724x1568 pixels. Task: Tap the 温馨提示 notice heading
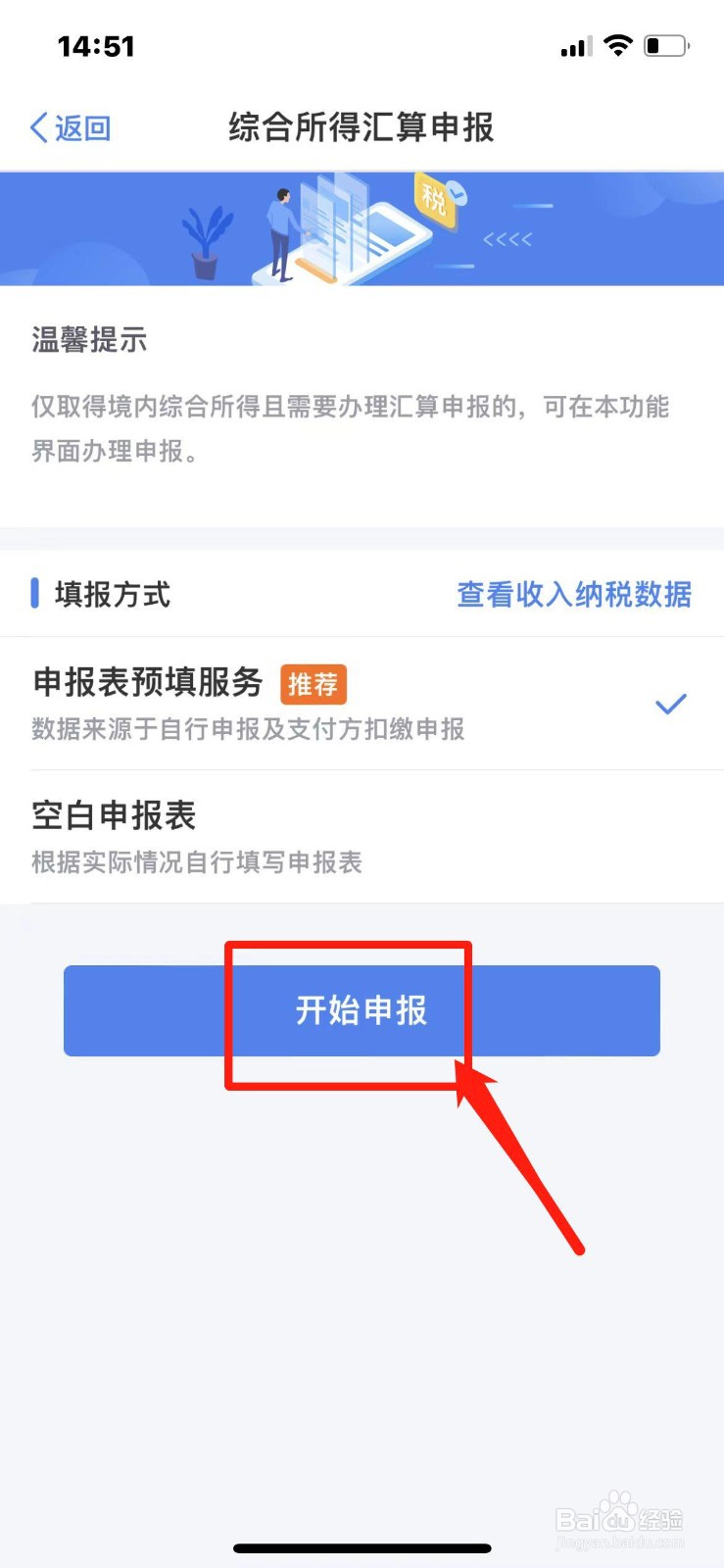click(x=89, y=340)
